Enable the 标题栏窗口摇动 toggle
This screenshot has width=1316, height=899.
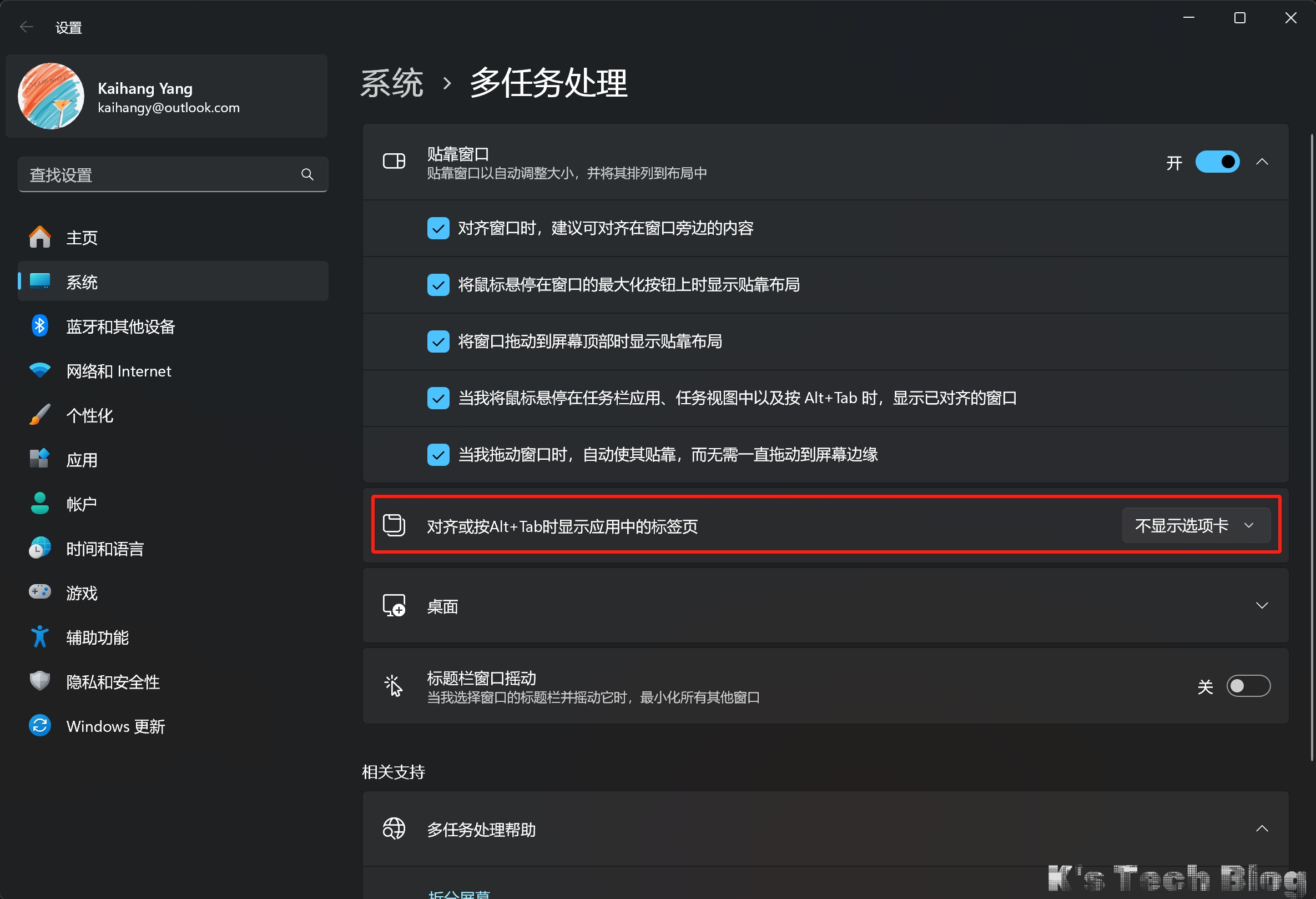pos(1248,686)
